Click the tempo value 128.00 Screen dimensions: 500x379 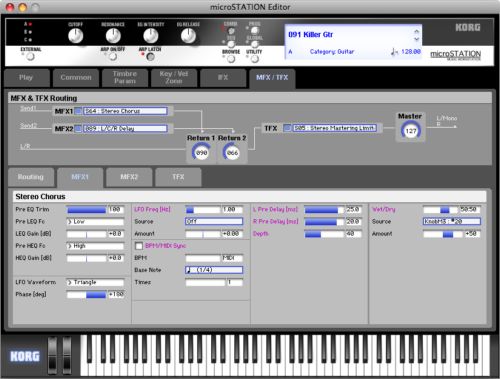click(x=411, y=52)
